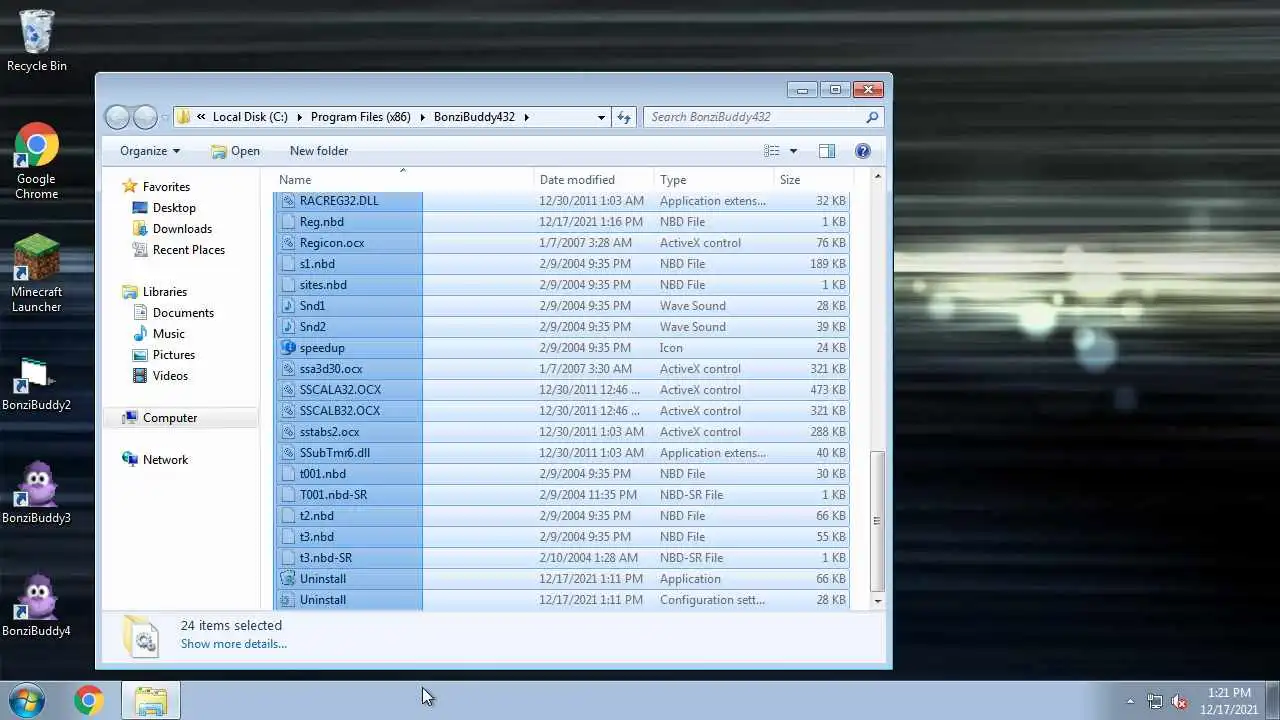Viewport: 1280px width, 720px height.
Task: Refresh the BonziBuddy432 folder view
Action: pyautogui.click(x=624, y=117)
